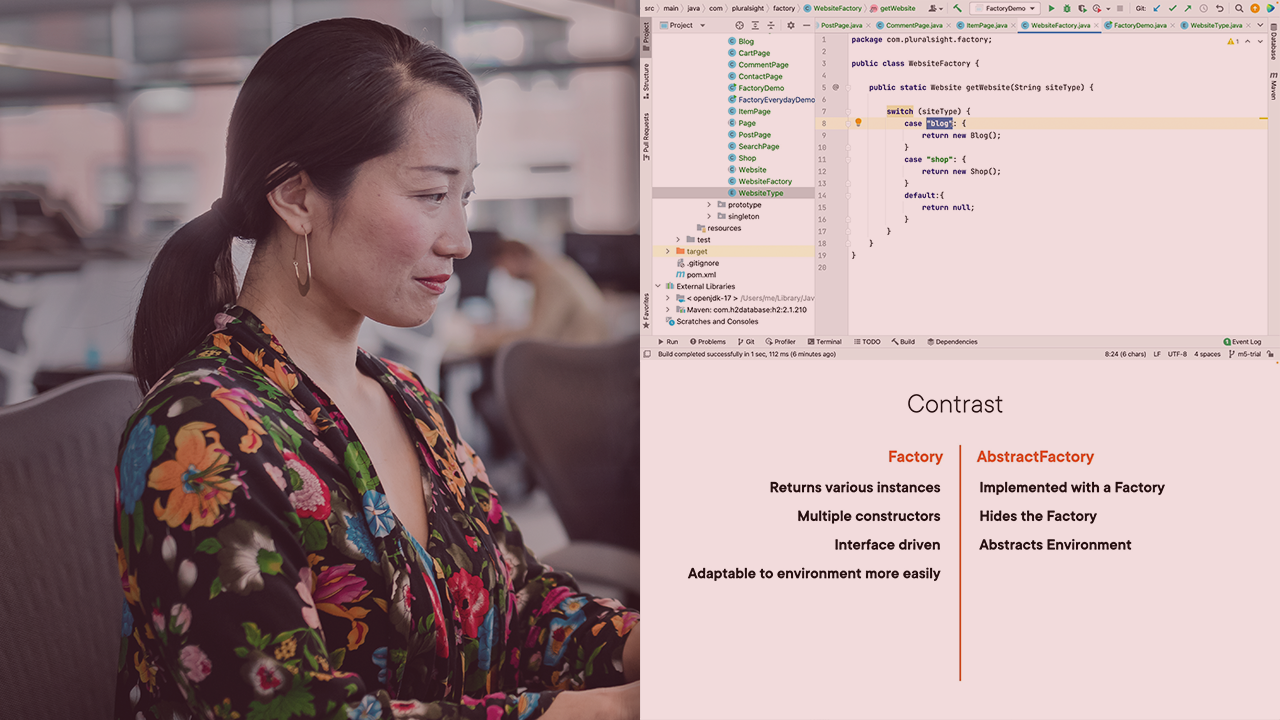This screenshot has width=1280, height=720.
Task: Click the 4 spaces indent status widget
Action: 1207,354
